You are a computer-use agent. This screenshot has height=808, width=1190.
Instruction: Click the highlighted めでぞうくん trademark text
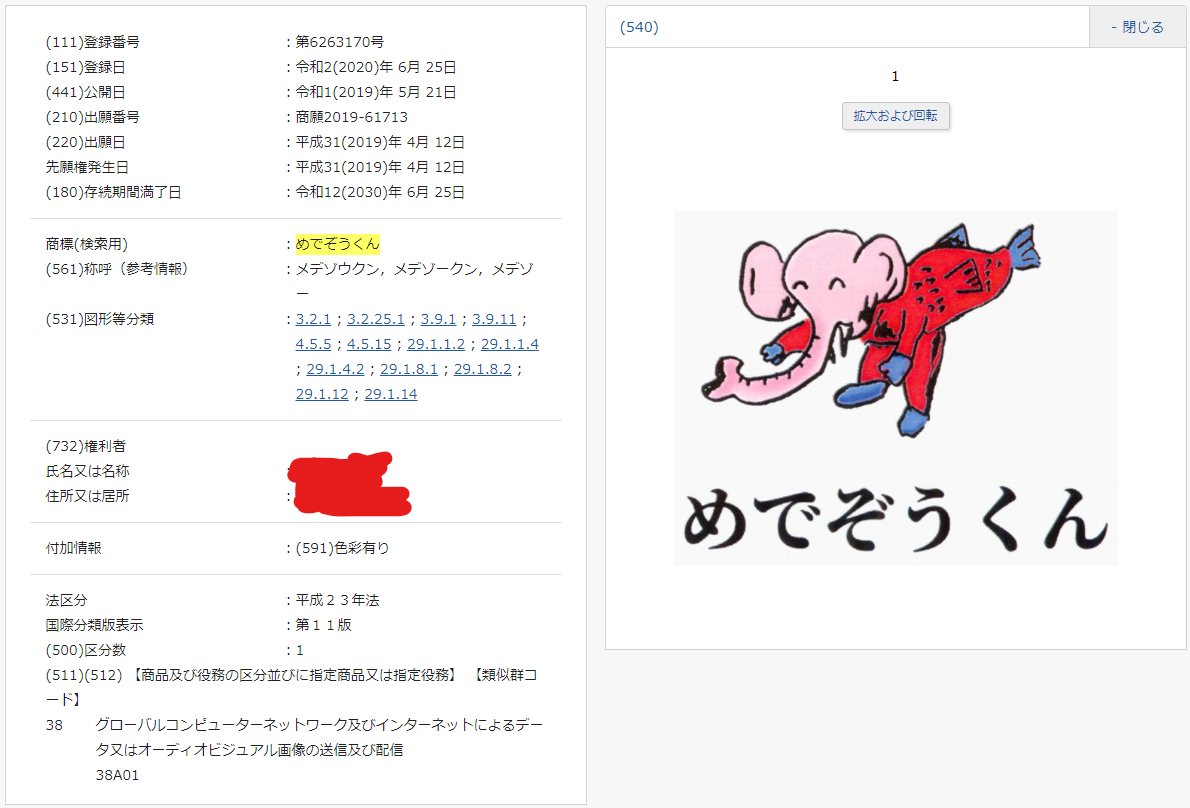pyautogui.click(x=338, y=244)
